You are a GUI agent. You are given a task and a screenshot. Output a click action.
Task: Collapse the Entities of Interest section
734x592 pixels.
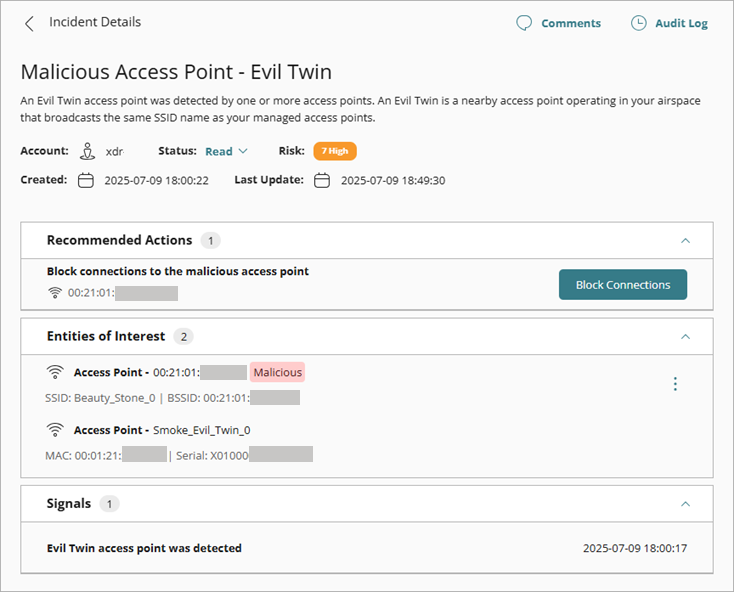click(685, 337)
